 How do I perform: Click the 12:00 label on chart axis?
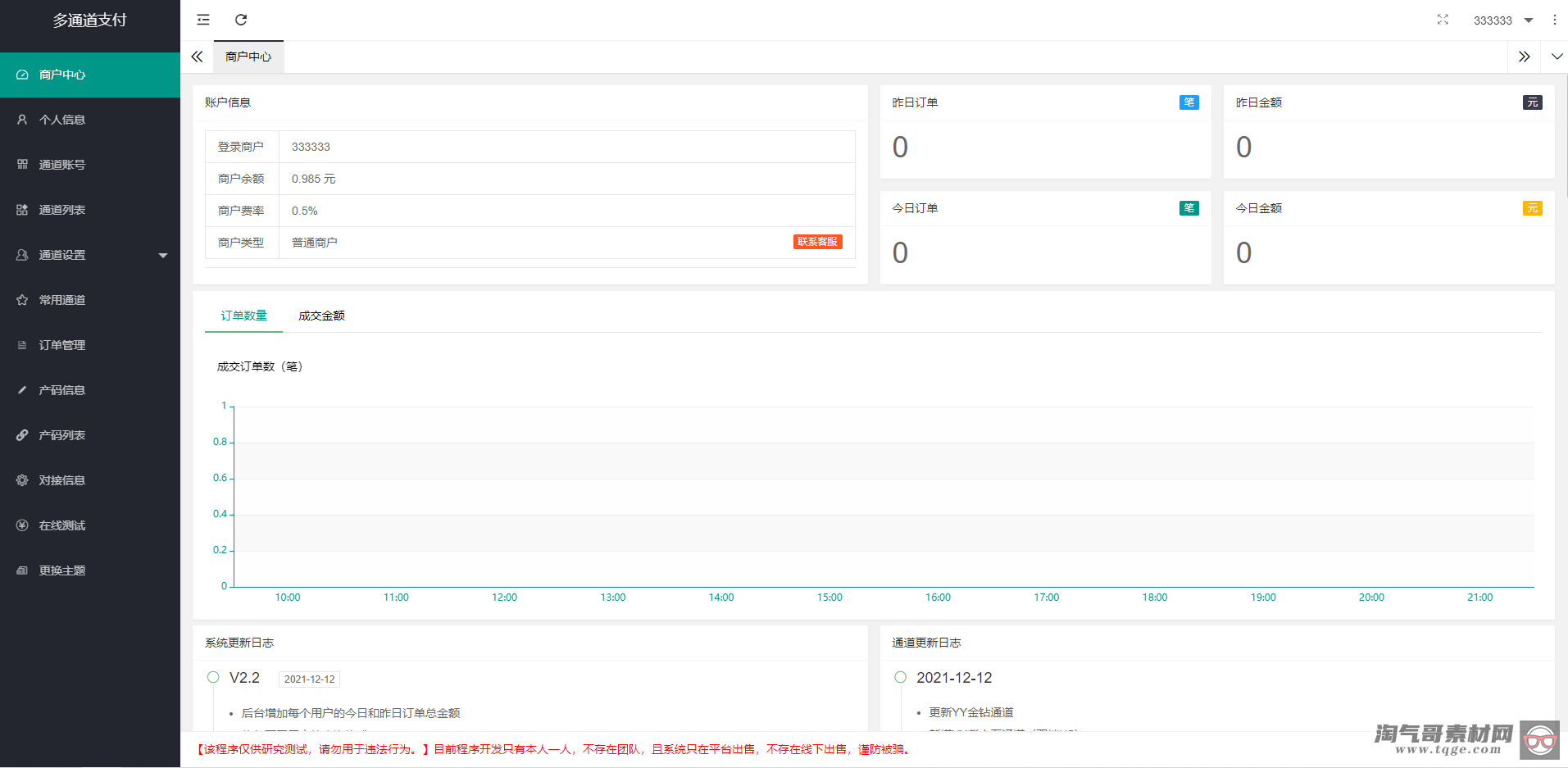(504, 598)
